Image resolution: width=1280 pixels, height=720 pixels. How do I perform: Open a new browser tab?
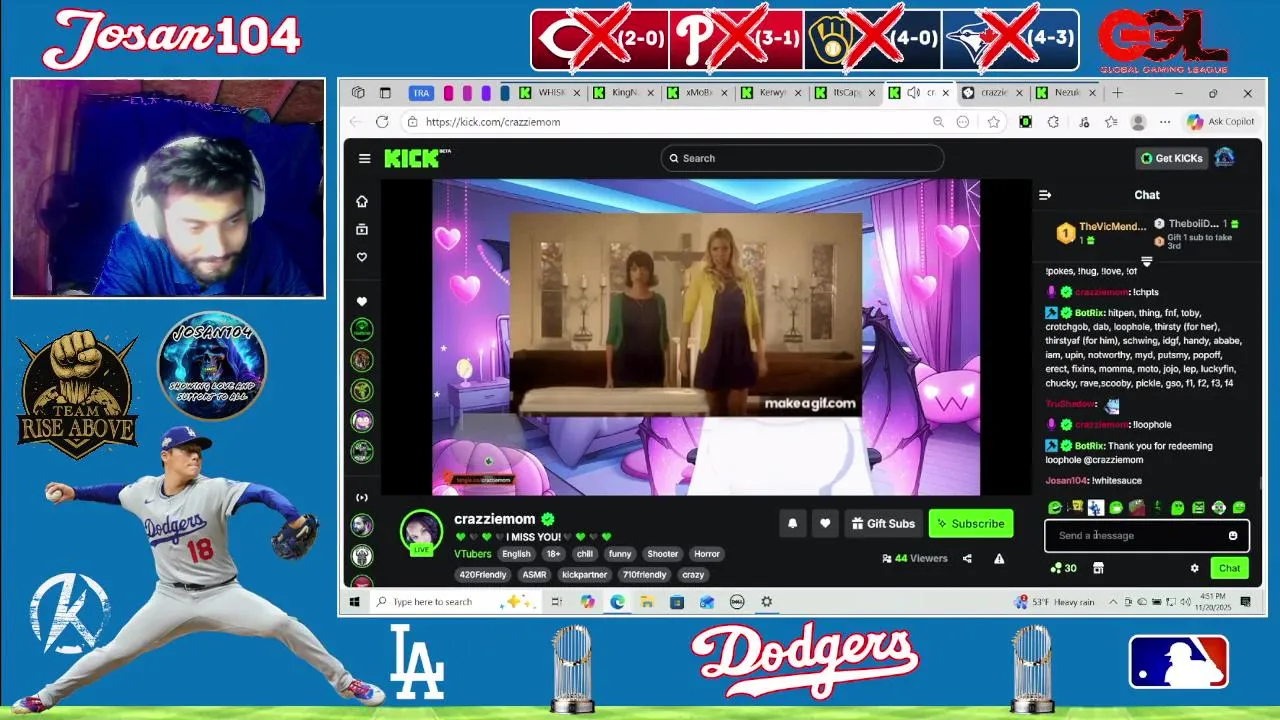click(x=1117, y=93)
